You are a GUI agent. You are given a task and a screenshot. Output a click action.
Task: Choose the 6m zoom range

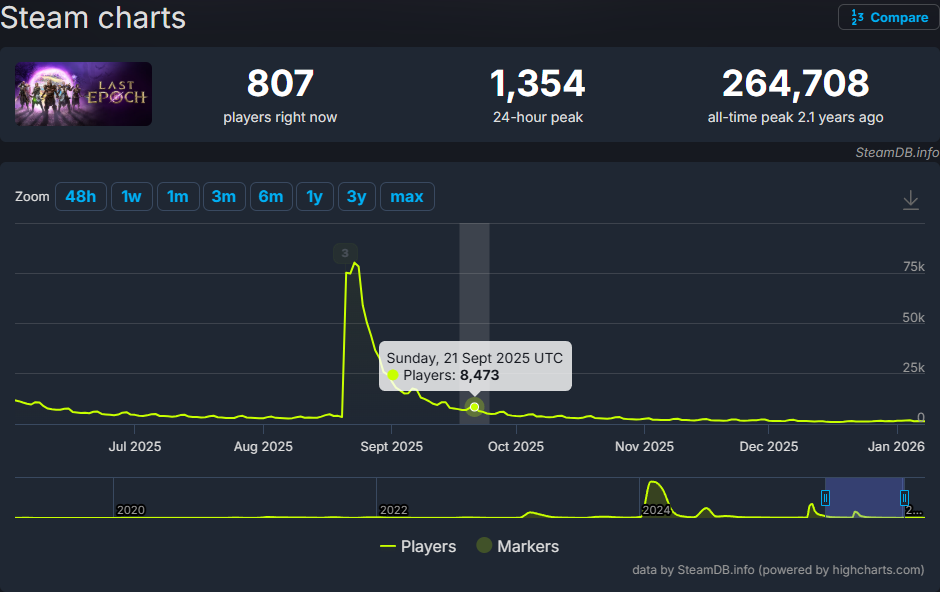(270, 197)
